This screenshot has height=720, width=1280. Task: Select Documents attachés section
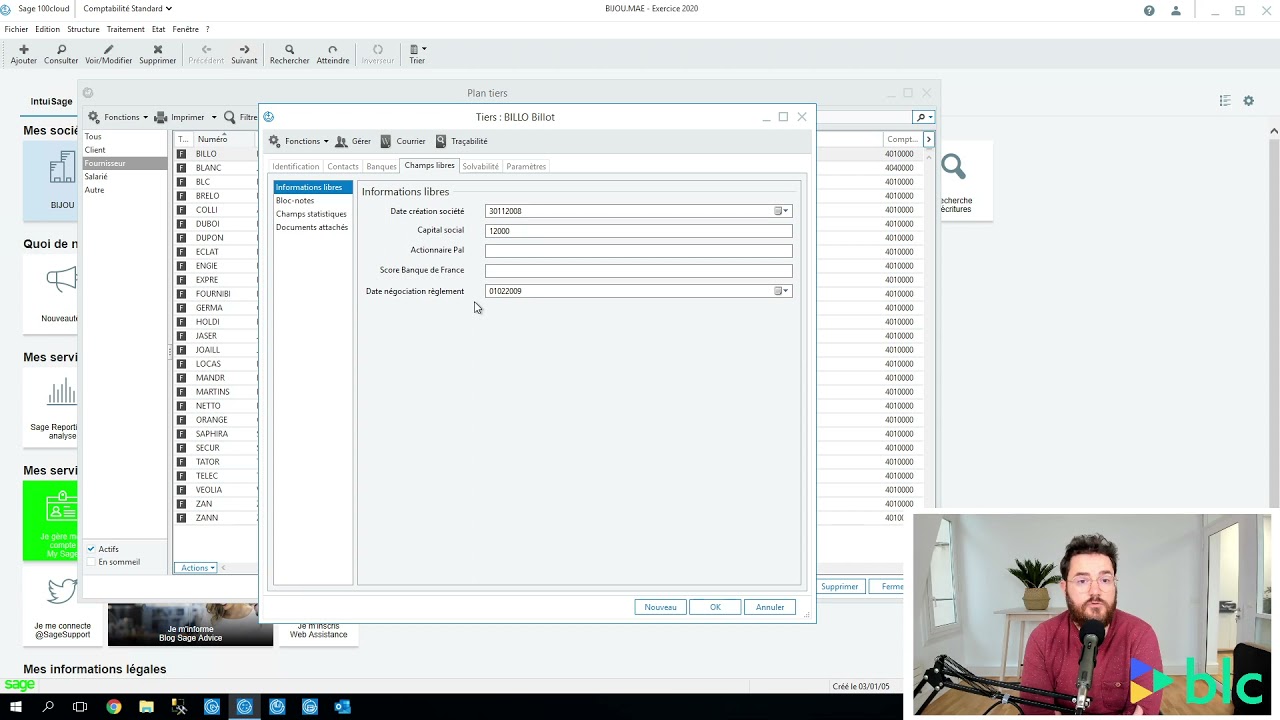(312, 227)
